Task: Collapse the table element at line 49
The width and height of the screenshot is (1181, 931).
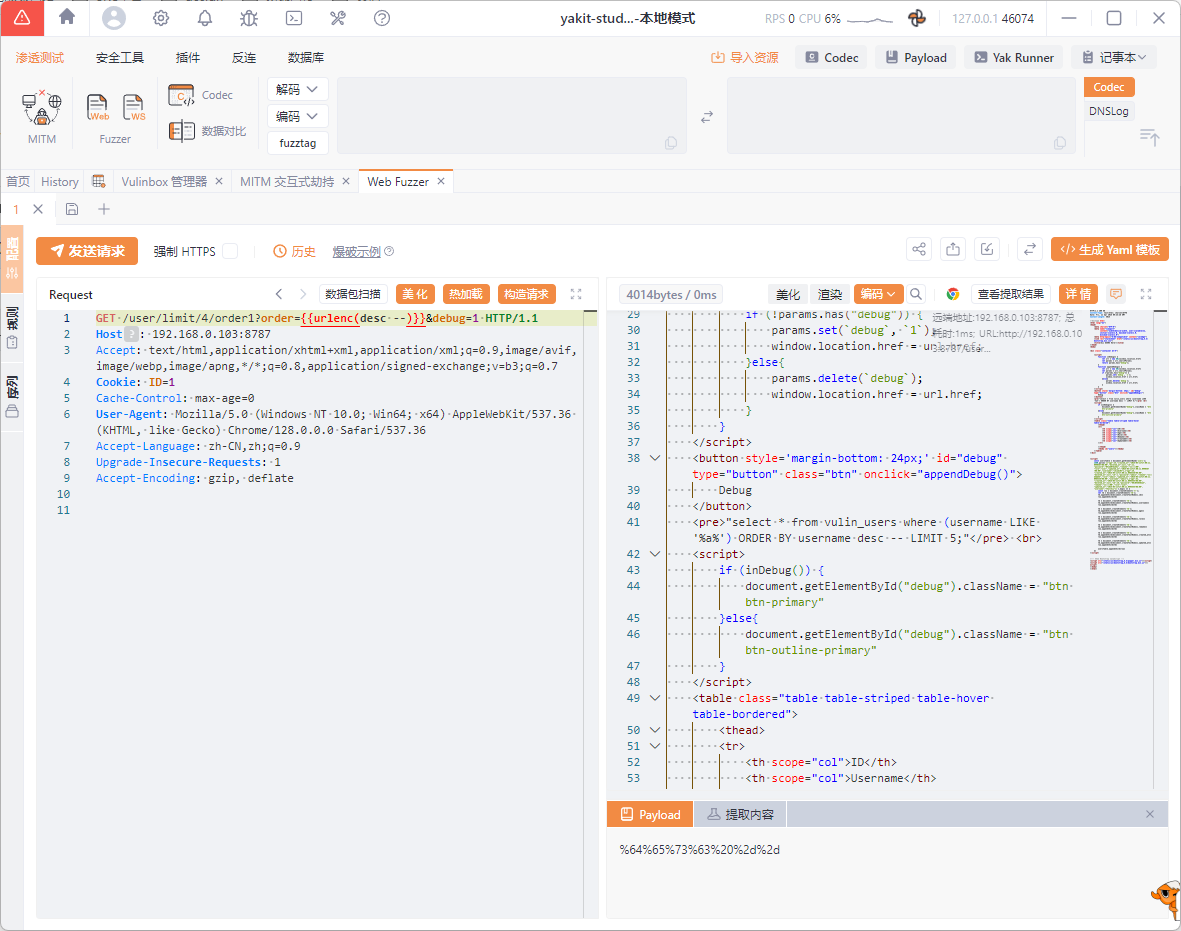Action: pos(655,698)
